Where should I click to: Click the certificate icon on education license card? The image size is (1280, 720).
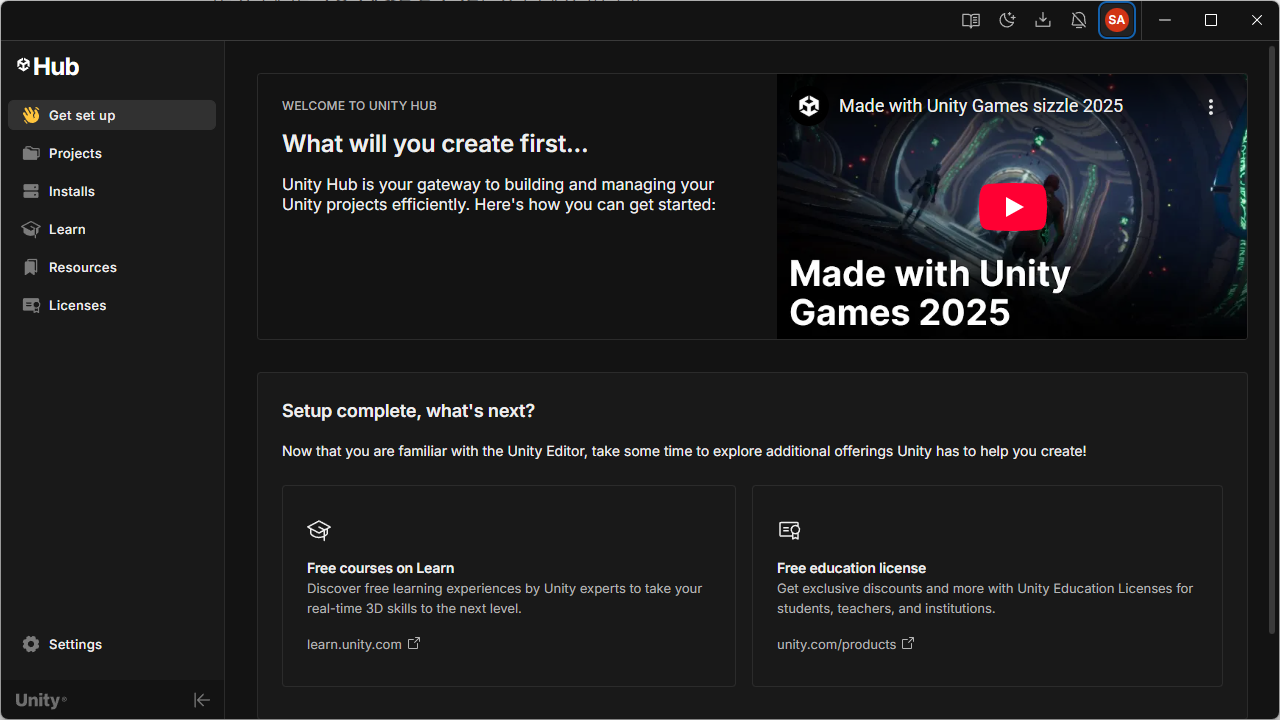[x=789, y=530]
